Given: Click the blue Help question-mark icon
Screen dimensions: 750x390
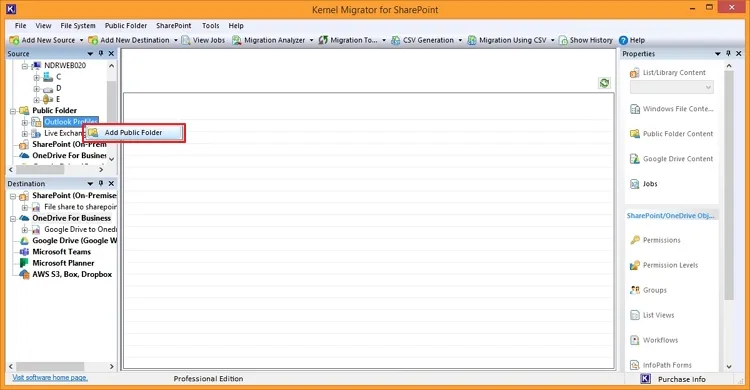Looking at the screenshot, I should 623,40.
